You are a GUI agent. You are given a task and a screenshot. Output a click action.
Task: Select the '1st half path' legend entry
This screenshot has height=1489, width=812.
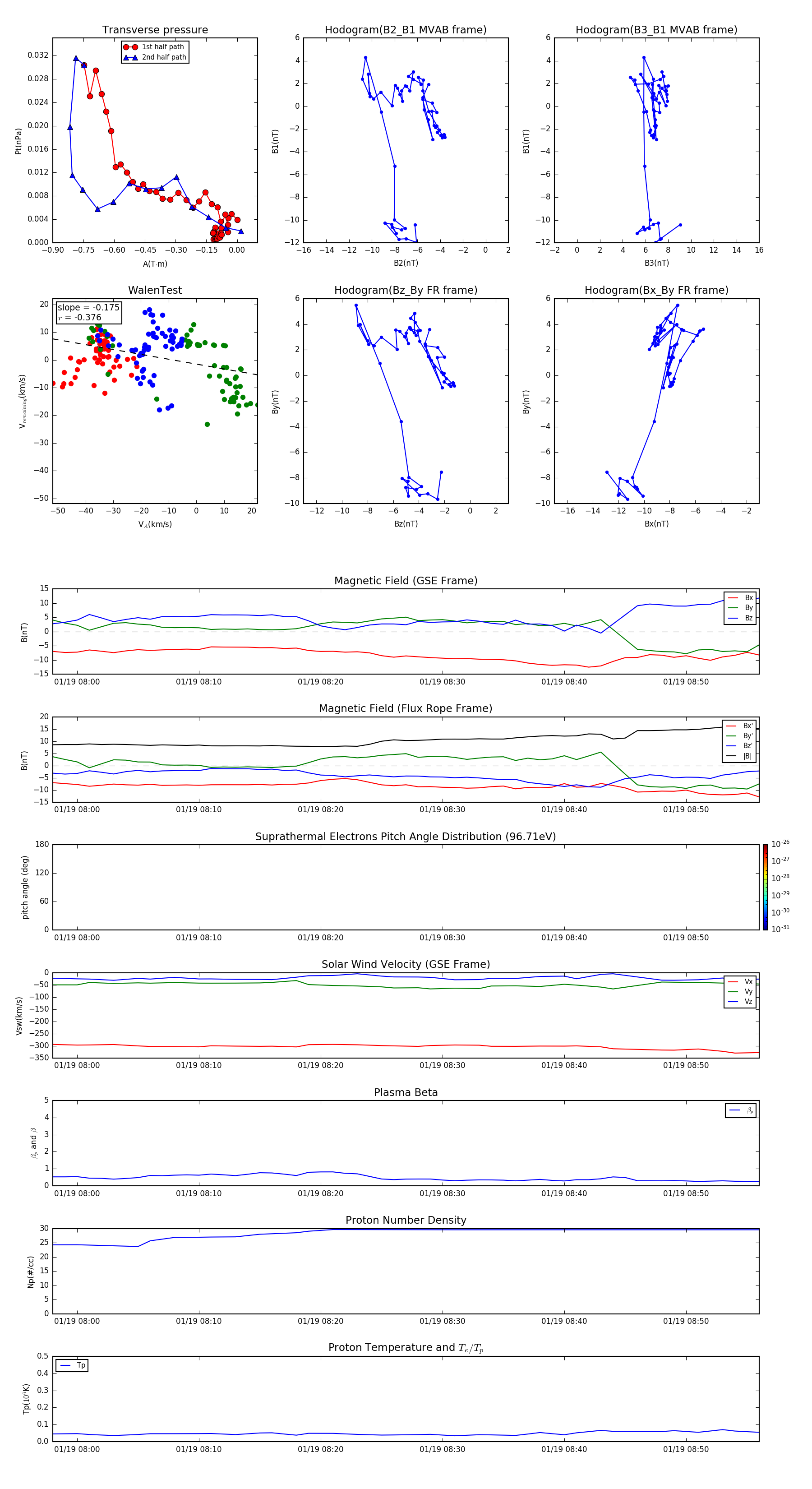point(154,47)
